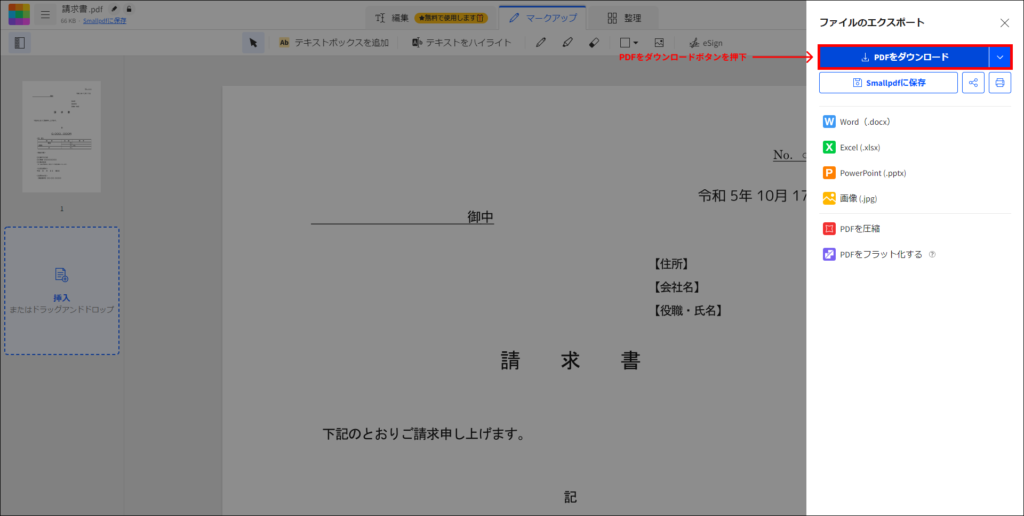Select page 1 thumbnail

(61, 137)
